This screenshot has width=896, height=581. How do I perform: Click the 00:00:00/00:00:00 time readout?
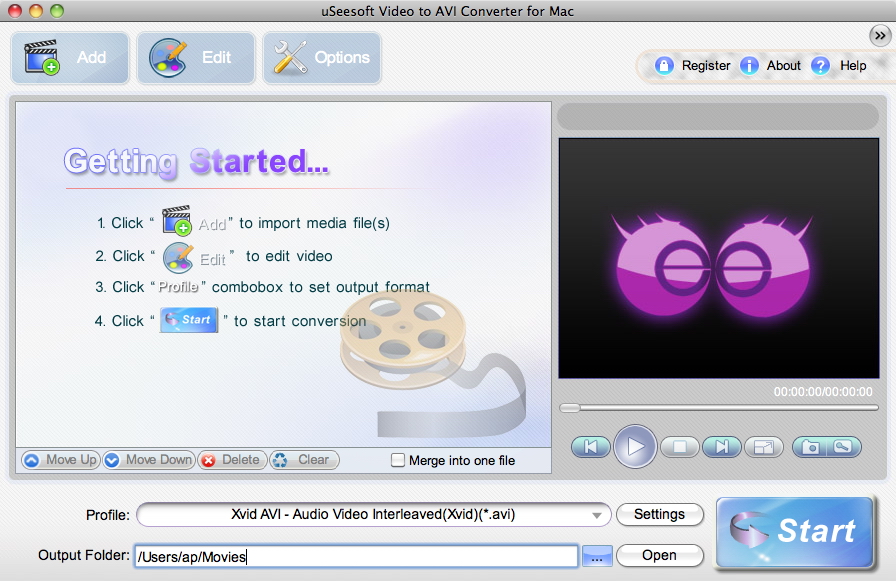[823, 392]
